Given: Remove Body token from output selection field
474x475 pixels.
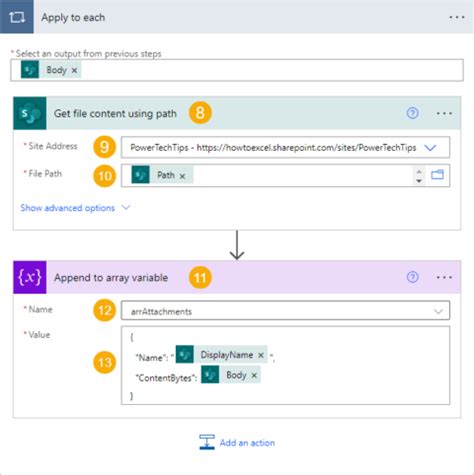Looking at the screenshot, I should pos(74,70).
